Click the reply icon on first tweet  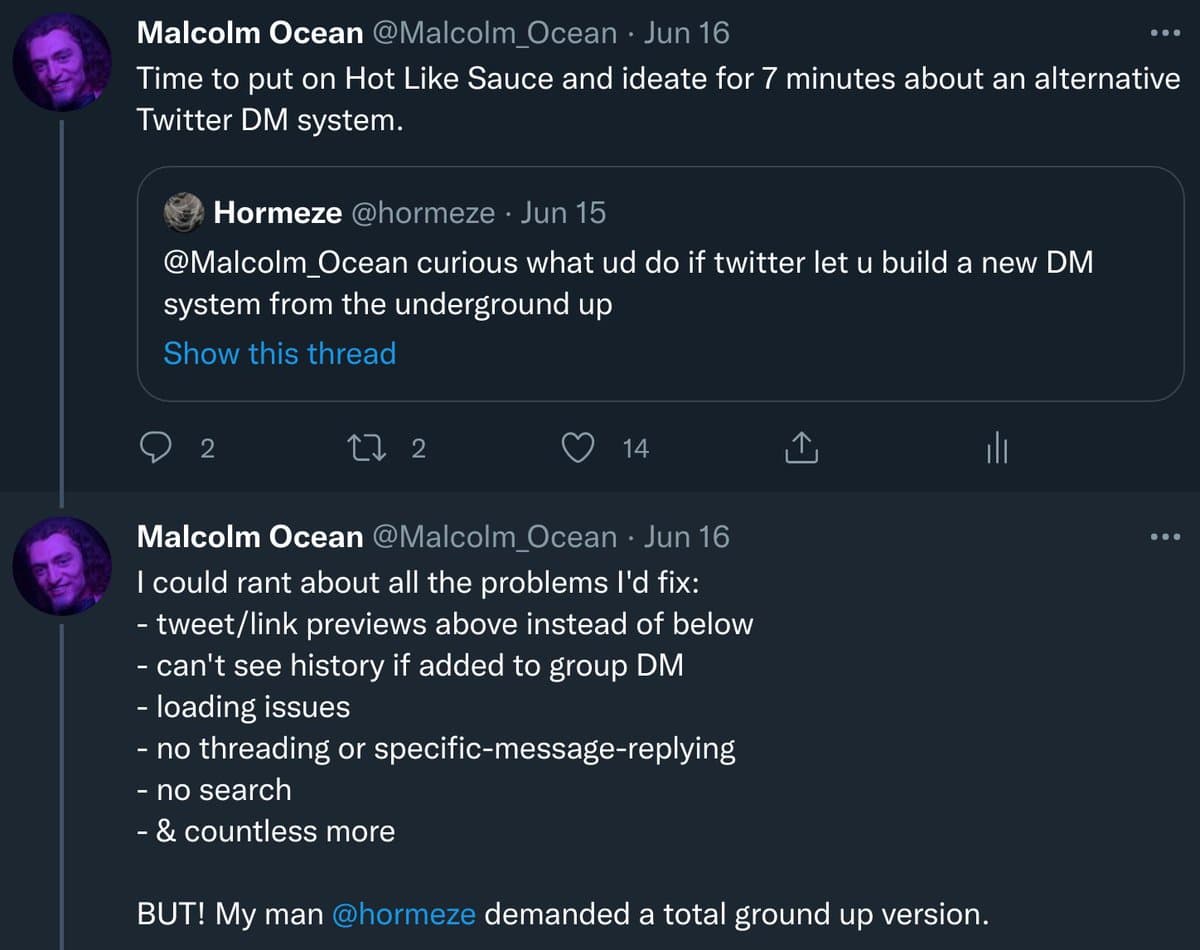(155, 450)
